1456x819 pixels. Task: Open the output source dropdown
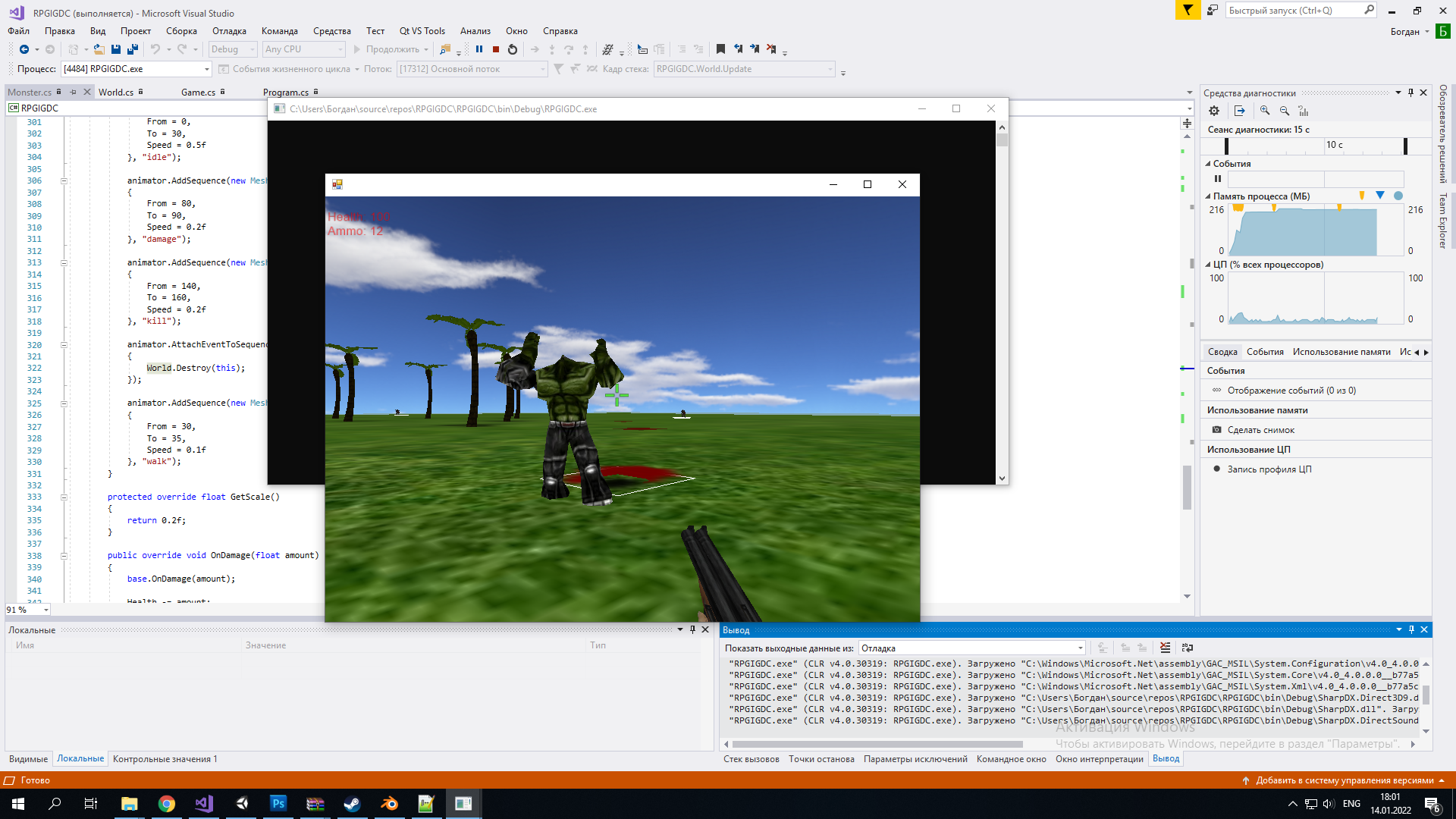click(x=1080, y=648)
